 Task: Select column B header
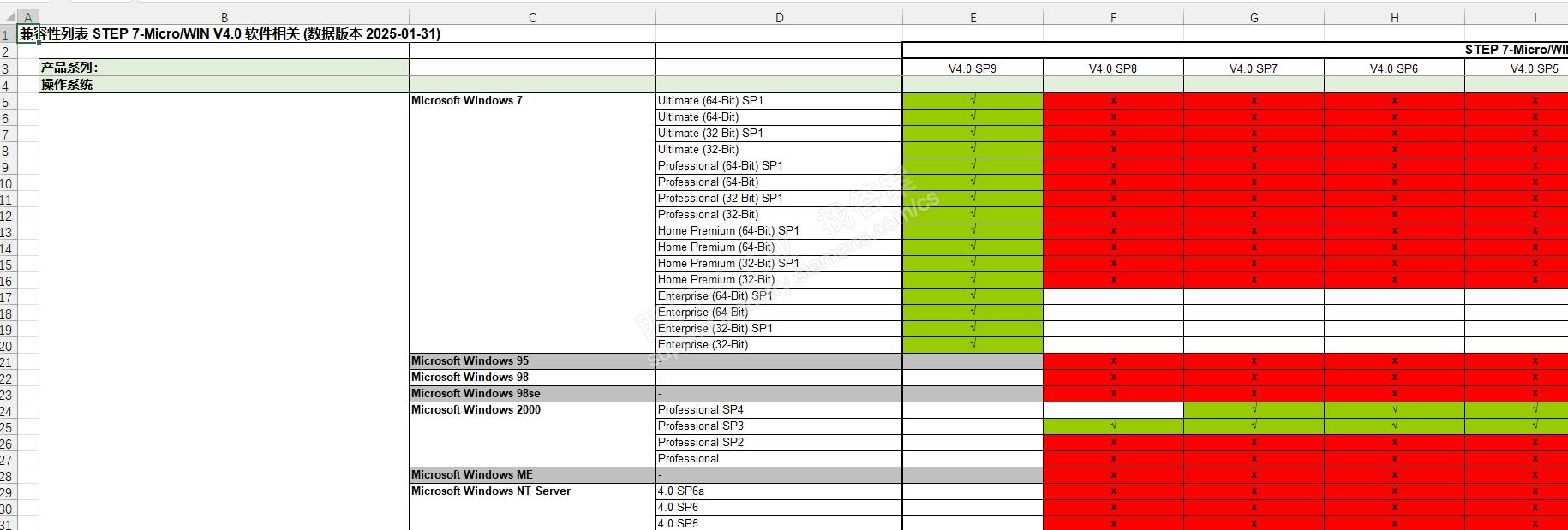(224, 17)
